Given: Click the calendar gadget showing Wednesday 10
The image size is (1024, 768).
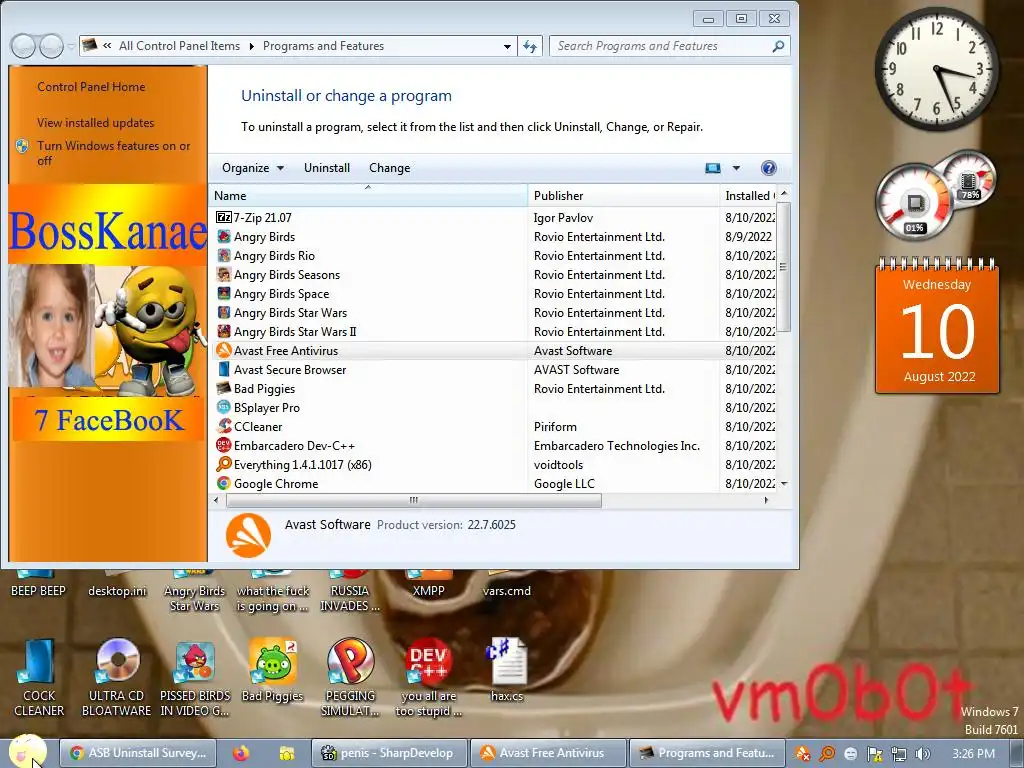Looking at the screenshot, I should (937, 325).
